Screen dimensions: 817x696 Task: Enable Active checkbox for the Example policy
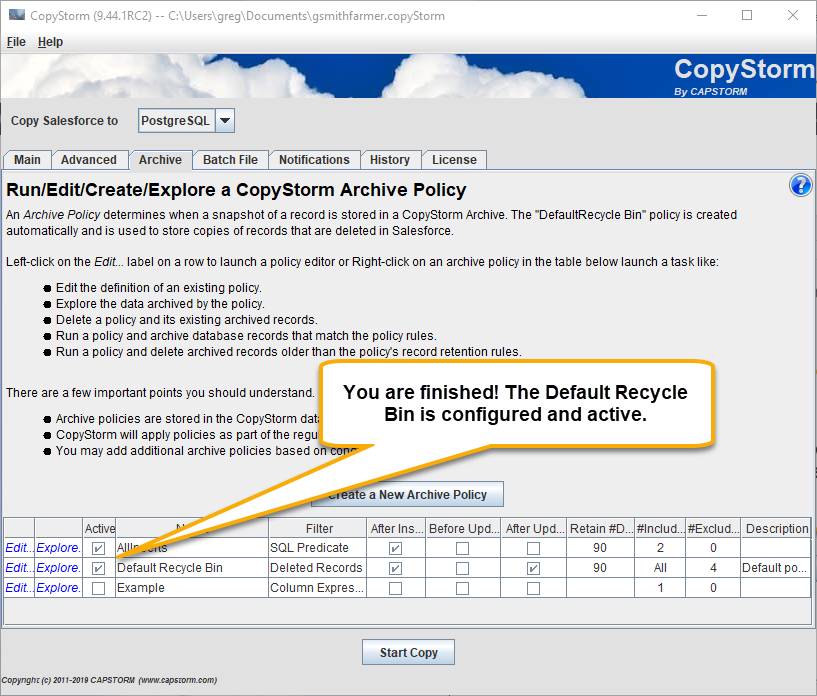tap(98, 588)
